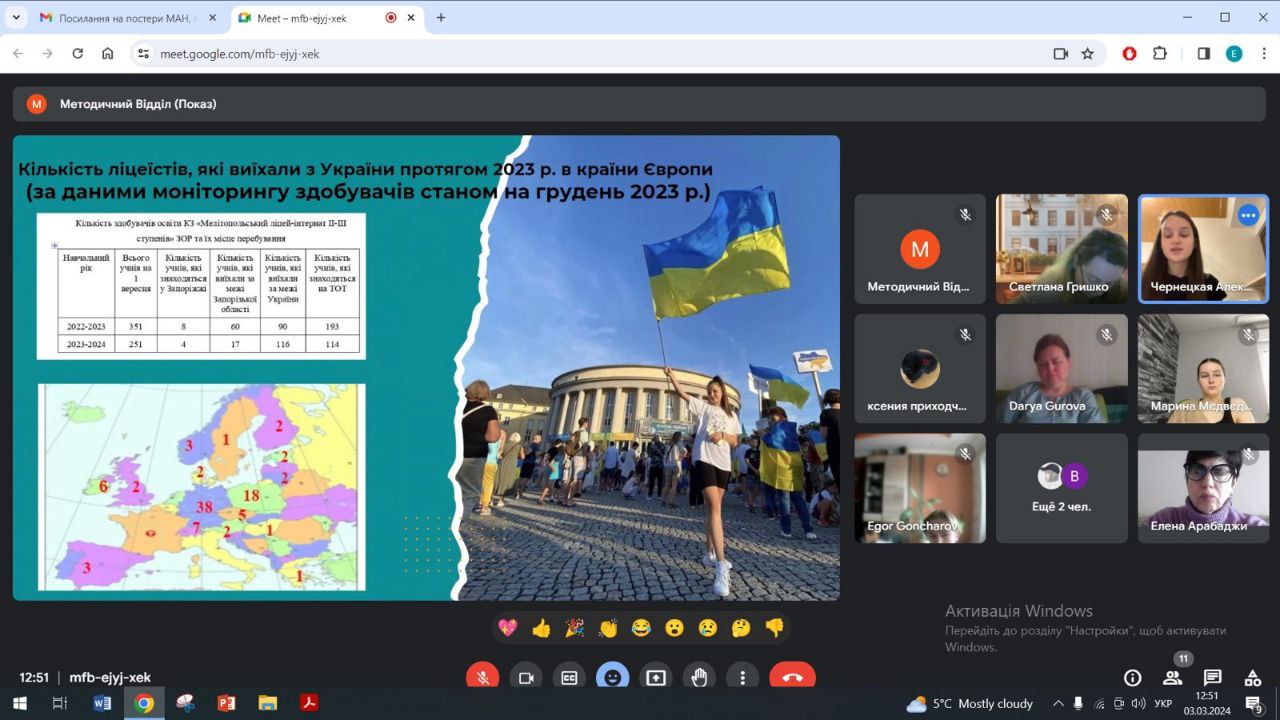Show the participants list panel
The height and width of the screenshot is (720, 1280).
point(1172,678)
